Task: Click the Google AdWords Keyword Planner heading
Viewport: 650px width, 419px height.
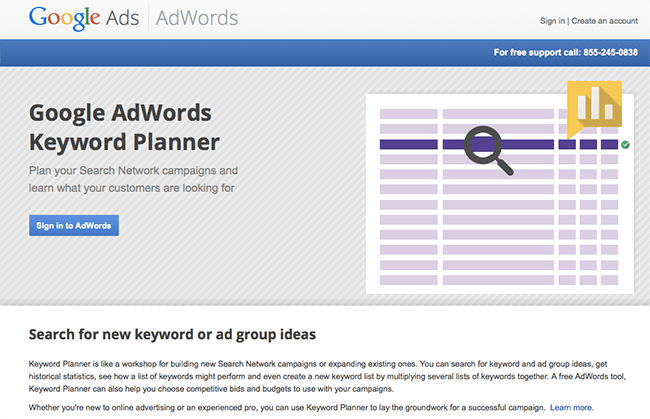Action: click(x=124, y=127)
